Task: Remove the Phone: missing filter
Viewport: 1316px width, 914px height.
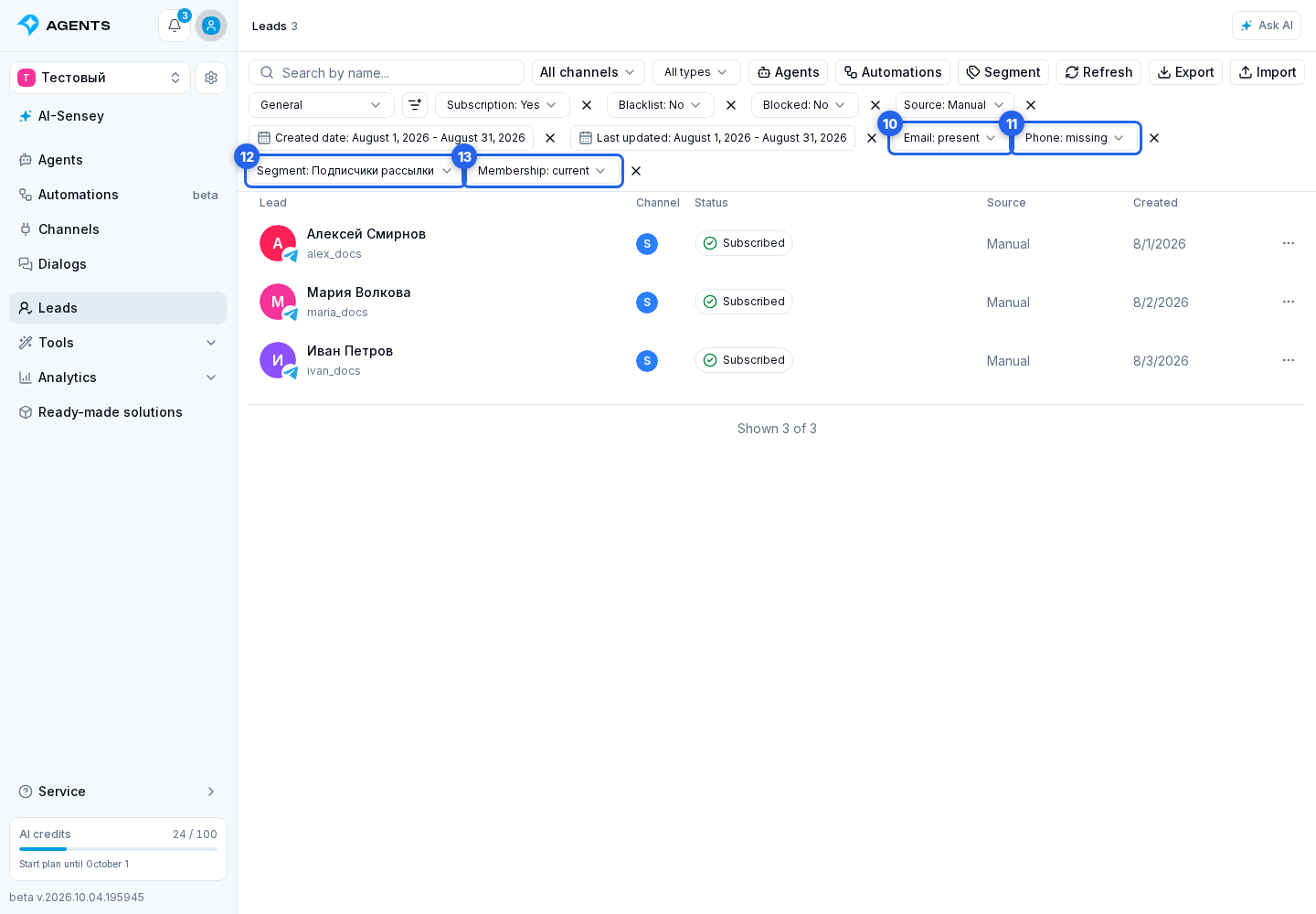Action: coord(1154,138)
